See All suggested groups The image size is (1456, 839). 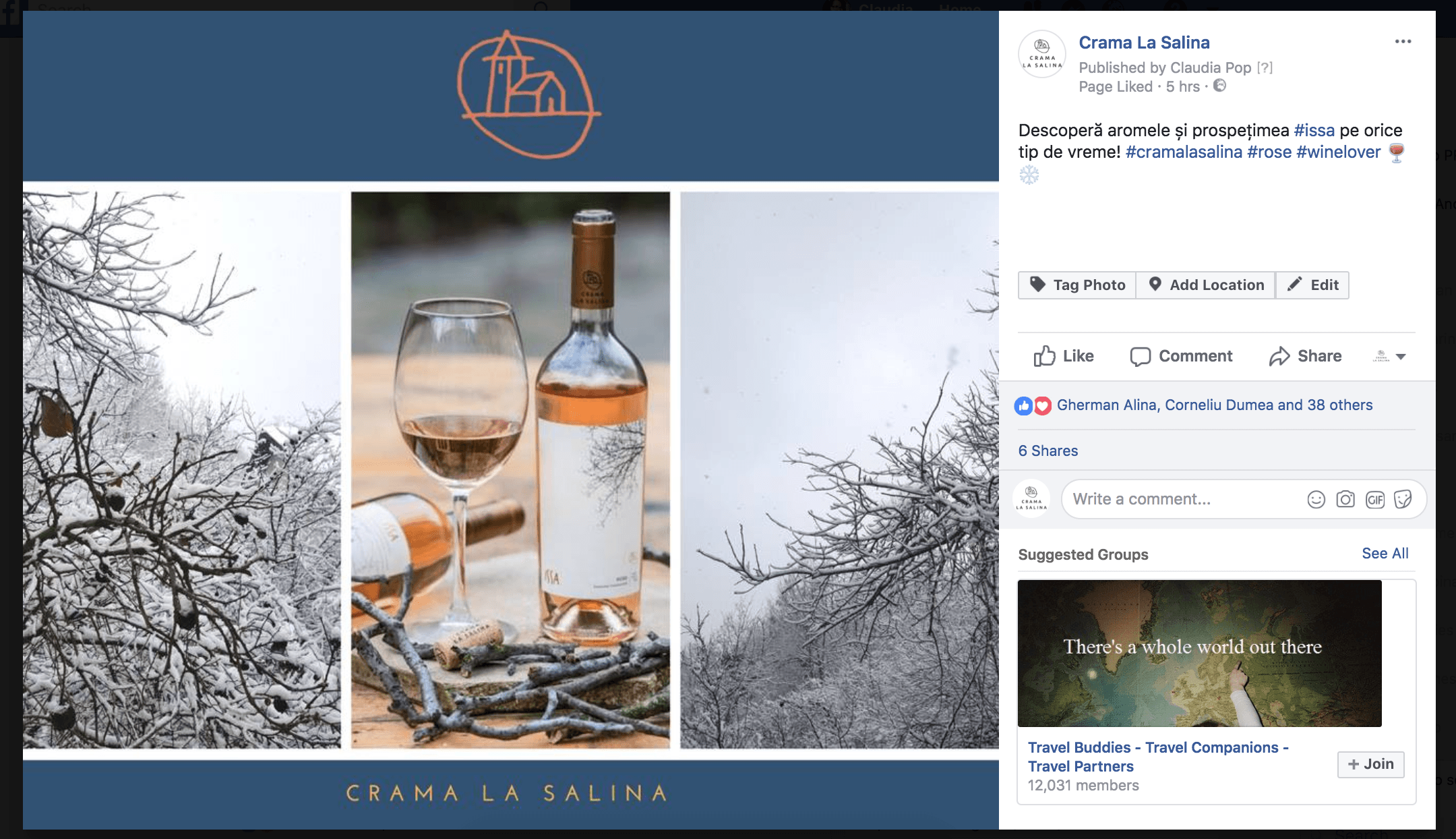(x=1385, y=554)
